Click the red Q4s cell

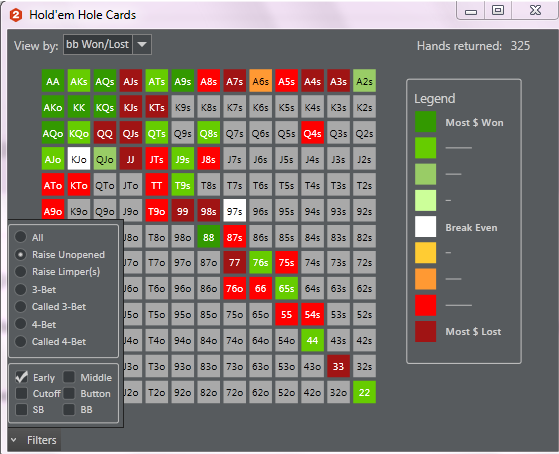click(x=312, y=133)
